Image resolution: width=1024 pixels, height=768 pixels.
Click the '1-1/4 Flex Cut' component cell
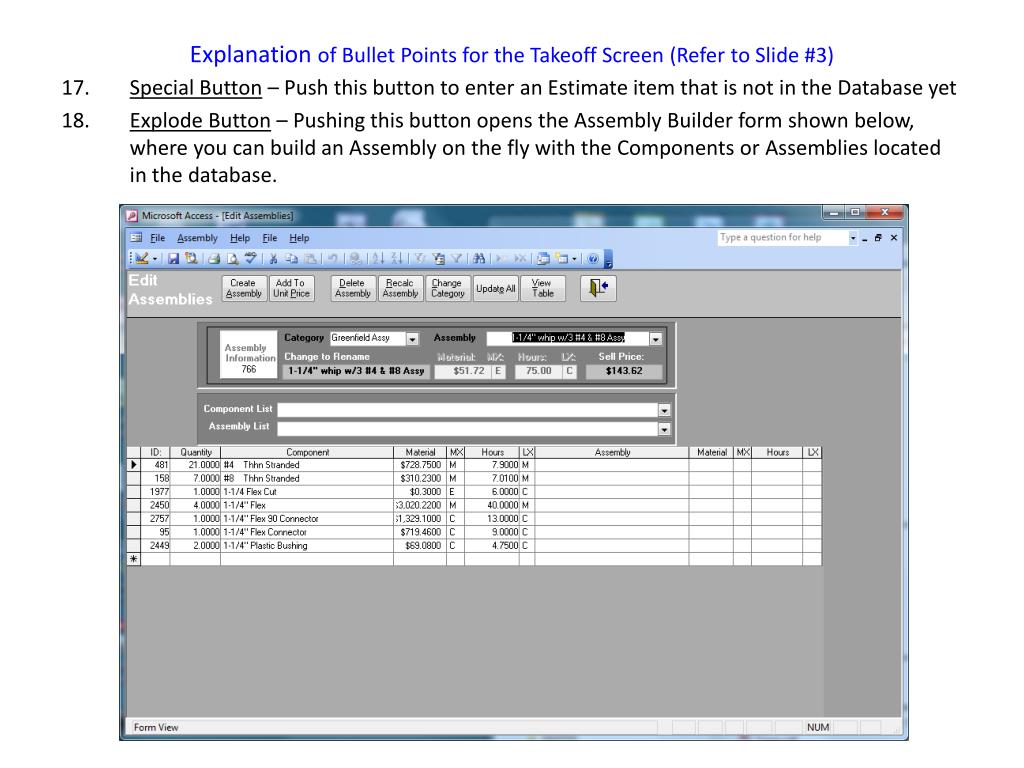pos(307,492)
